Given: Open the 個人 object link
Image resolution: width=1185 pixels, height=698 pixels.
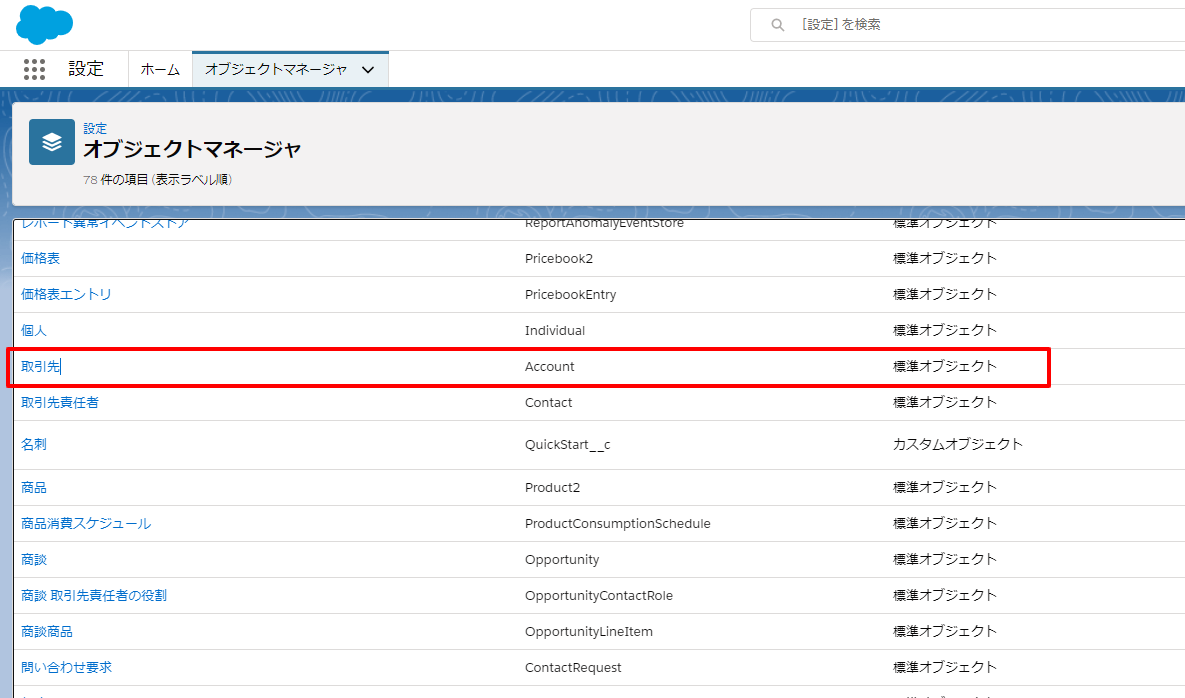Looking at the screenshot, I should pyautogui.click(x=33, y=331).
